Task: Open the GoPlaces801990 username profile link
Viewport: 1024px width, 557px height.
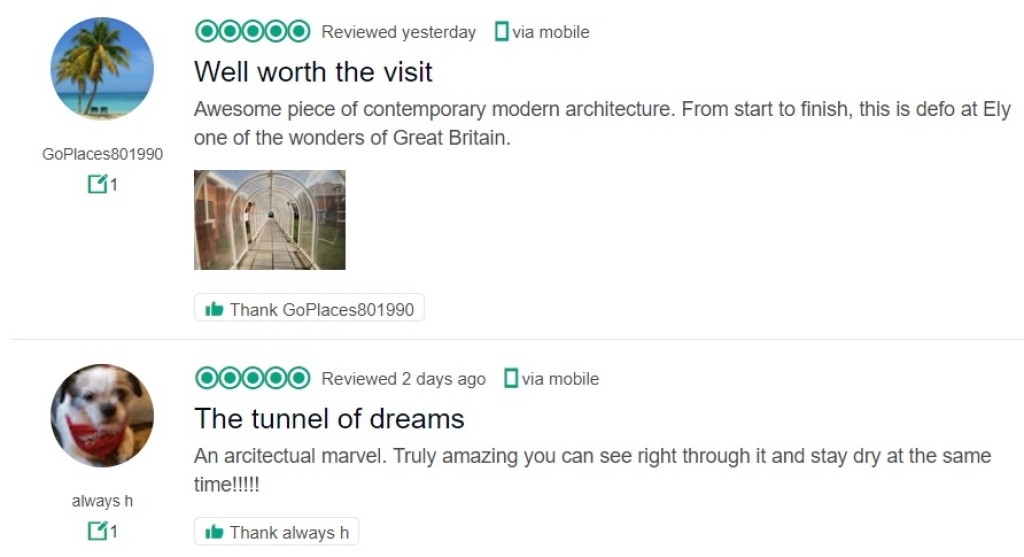Action: tap(102, 154)
